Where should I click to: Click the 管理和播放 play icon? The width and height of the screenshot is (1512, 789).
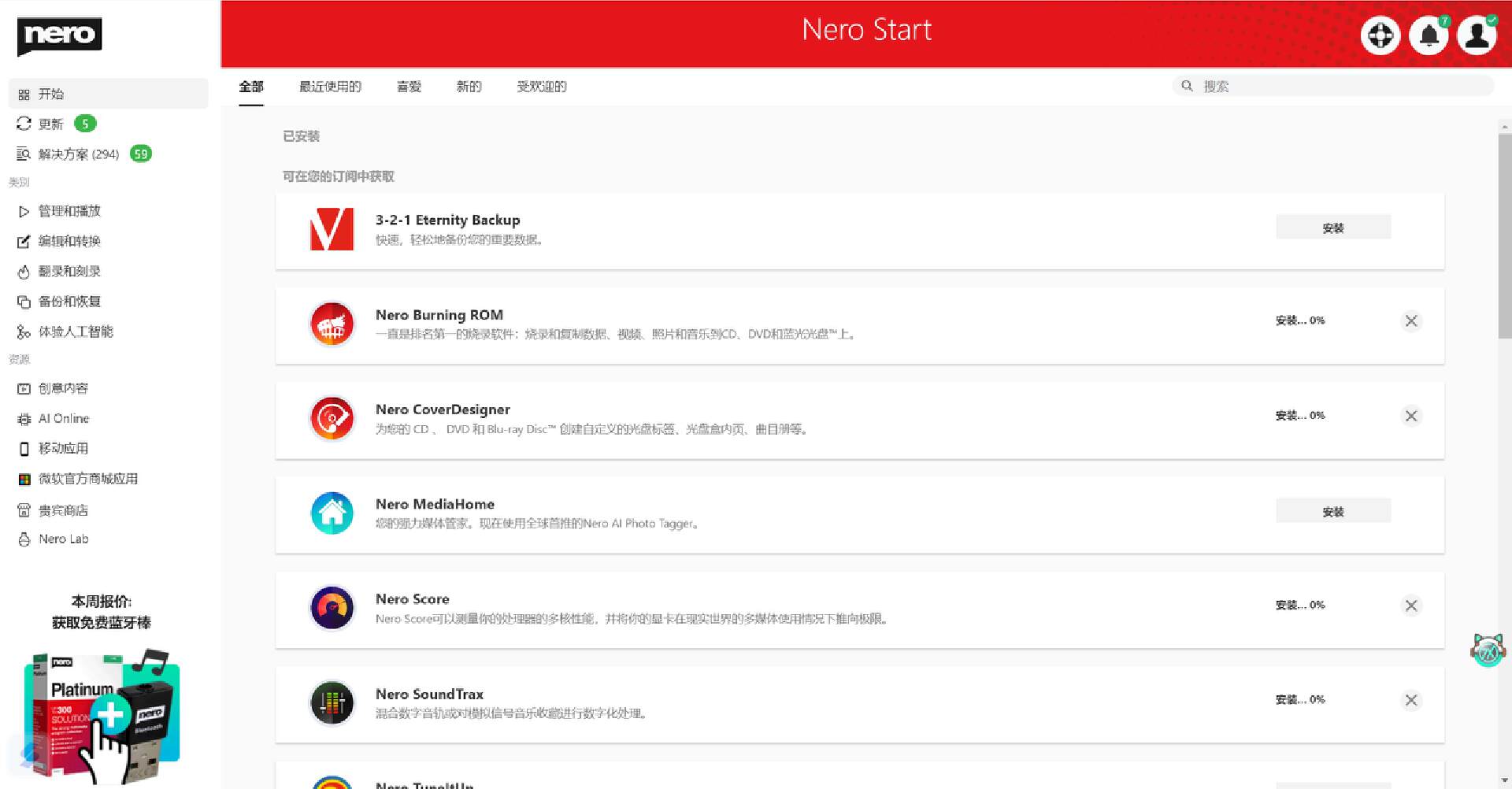click(24, 211)
